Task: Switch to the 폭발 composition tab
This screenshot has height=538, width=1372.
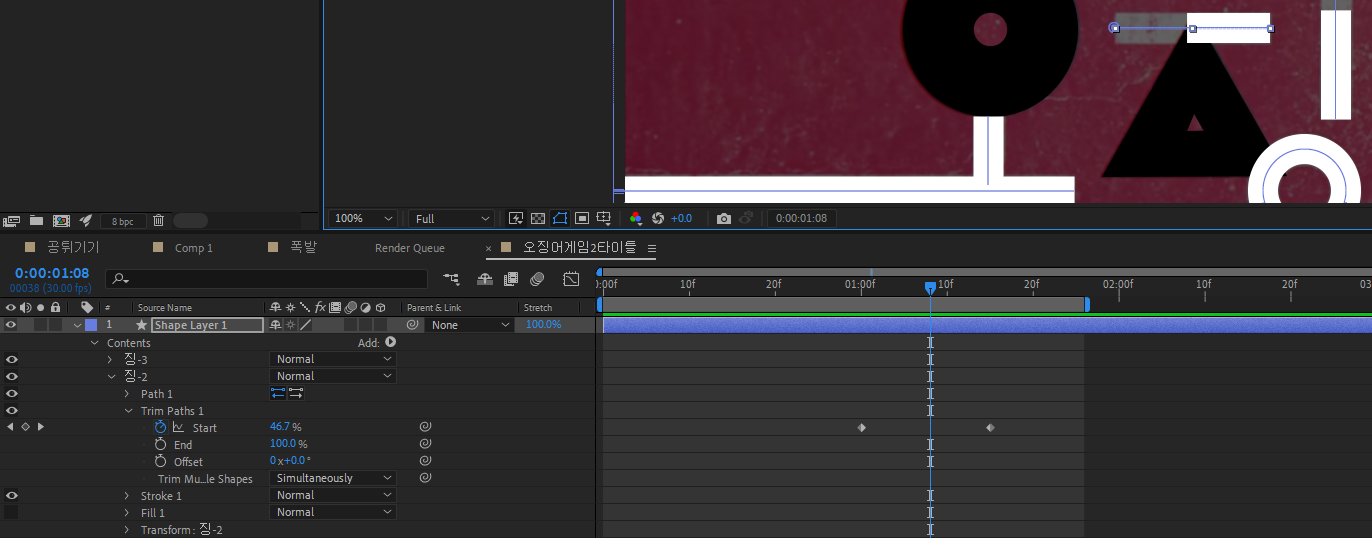Action: click(x=303, y=247)
